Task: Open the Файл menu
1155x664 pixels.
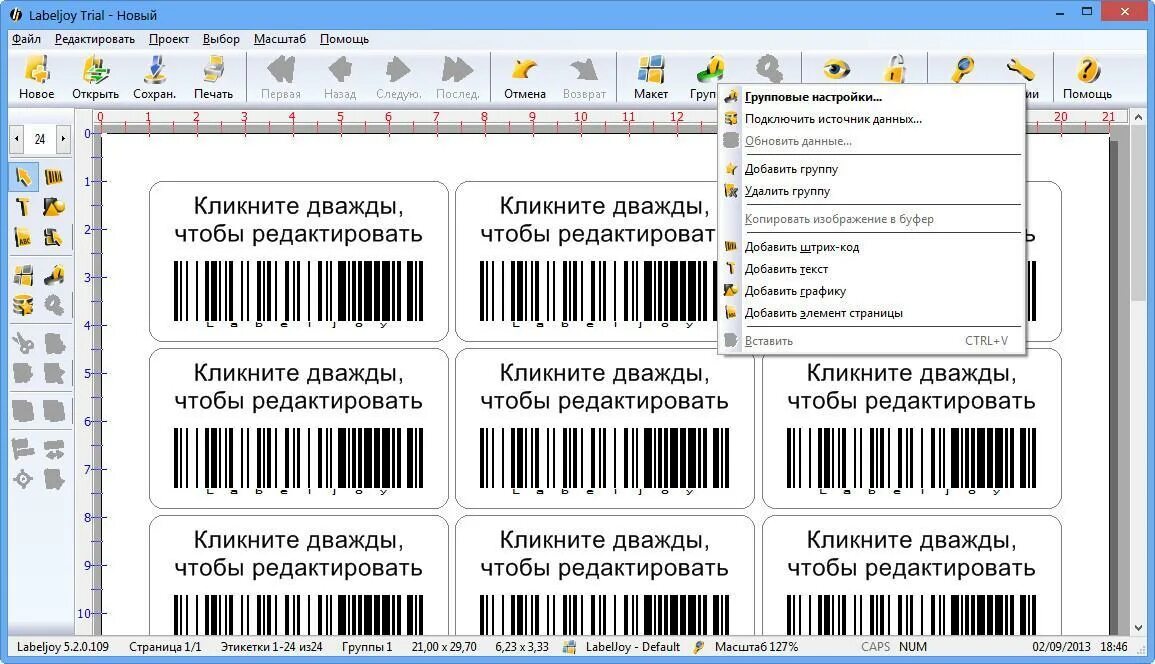Action: (x=27, y=39)
